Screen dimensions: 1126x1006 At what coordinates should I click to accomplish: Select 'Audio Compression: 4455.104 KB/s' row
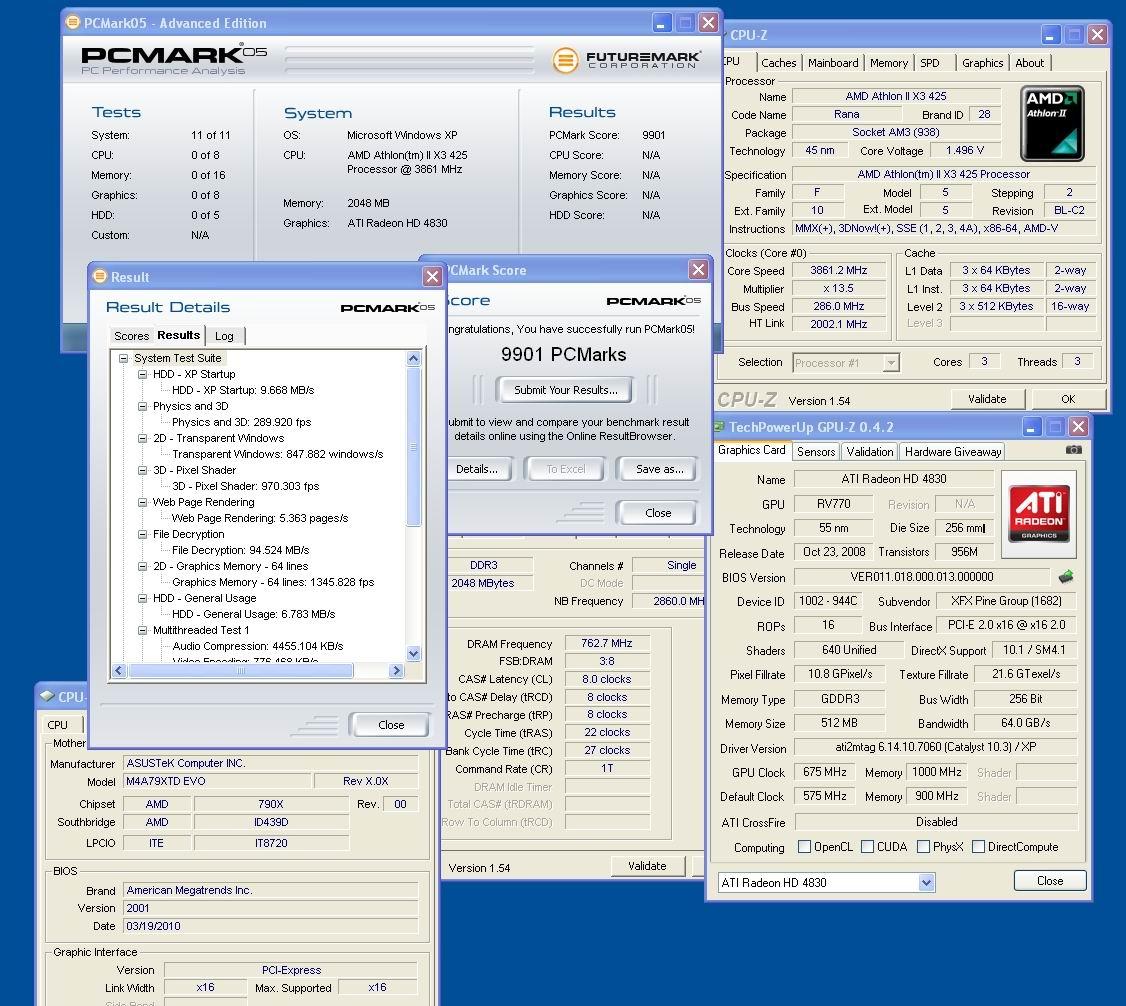258,646
